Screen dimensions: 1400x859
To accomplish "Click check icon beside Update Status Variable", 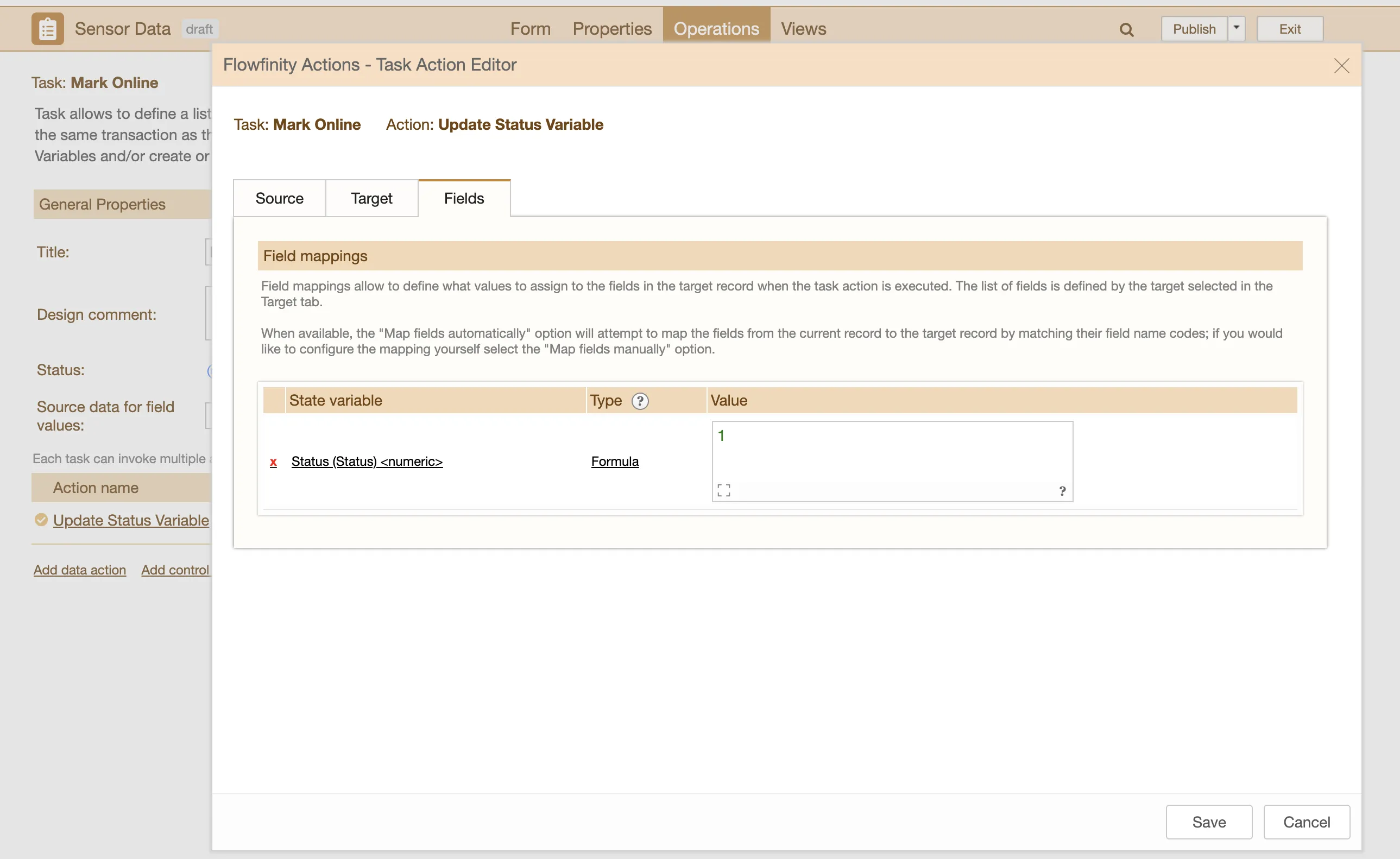I will [x=41, y=520].
